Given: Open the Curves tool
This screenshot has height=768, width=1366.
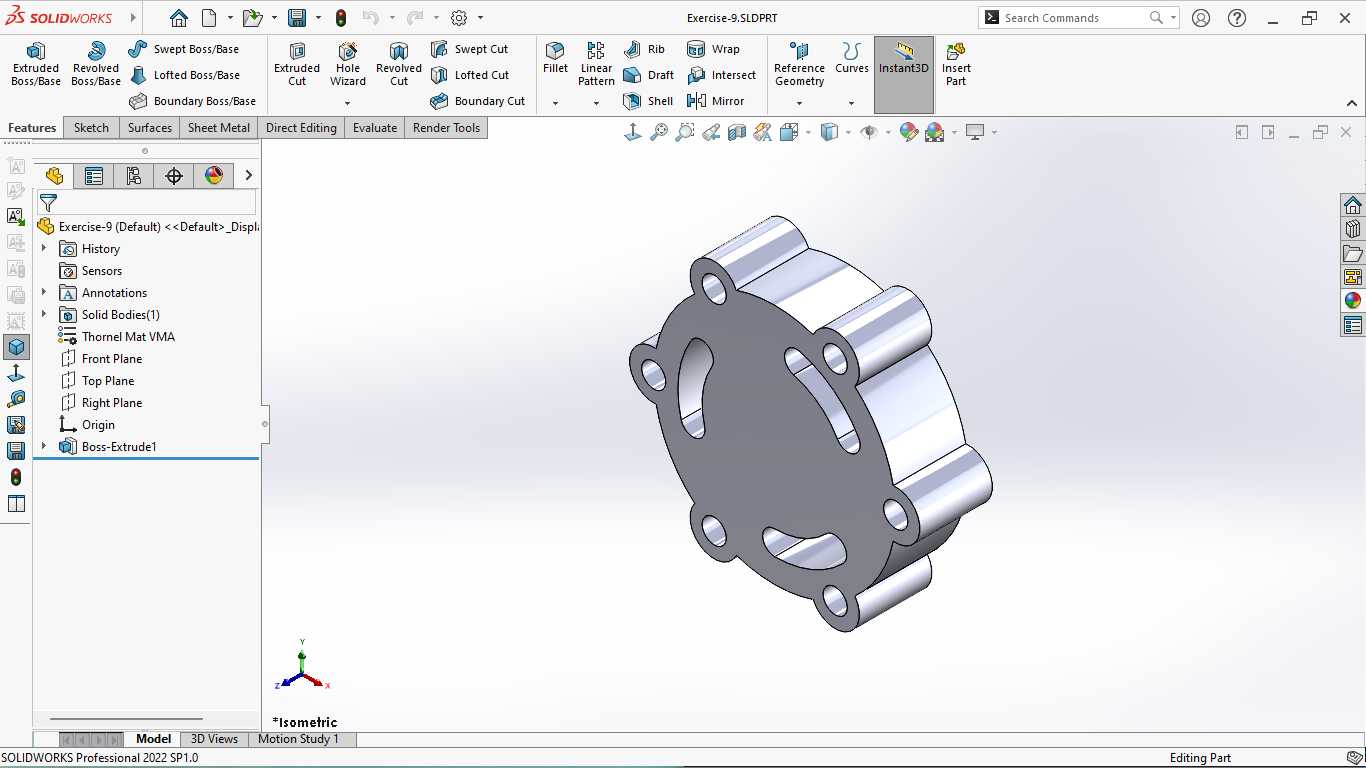Looking at the screenshot, I should [852, 58].
